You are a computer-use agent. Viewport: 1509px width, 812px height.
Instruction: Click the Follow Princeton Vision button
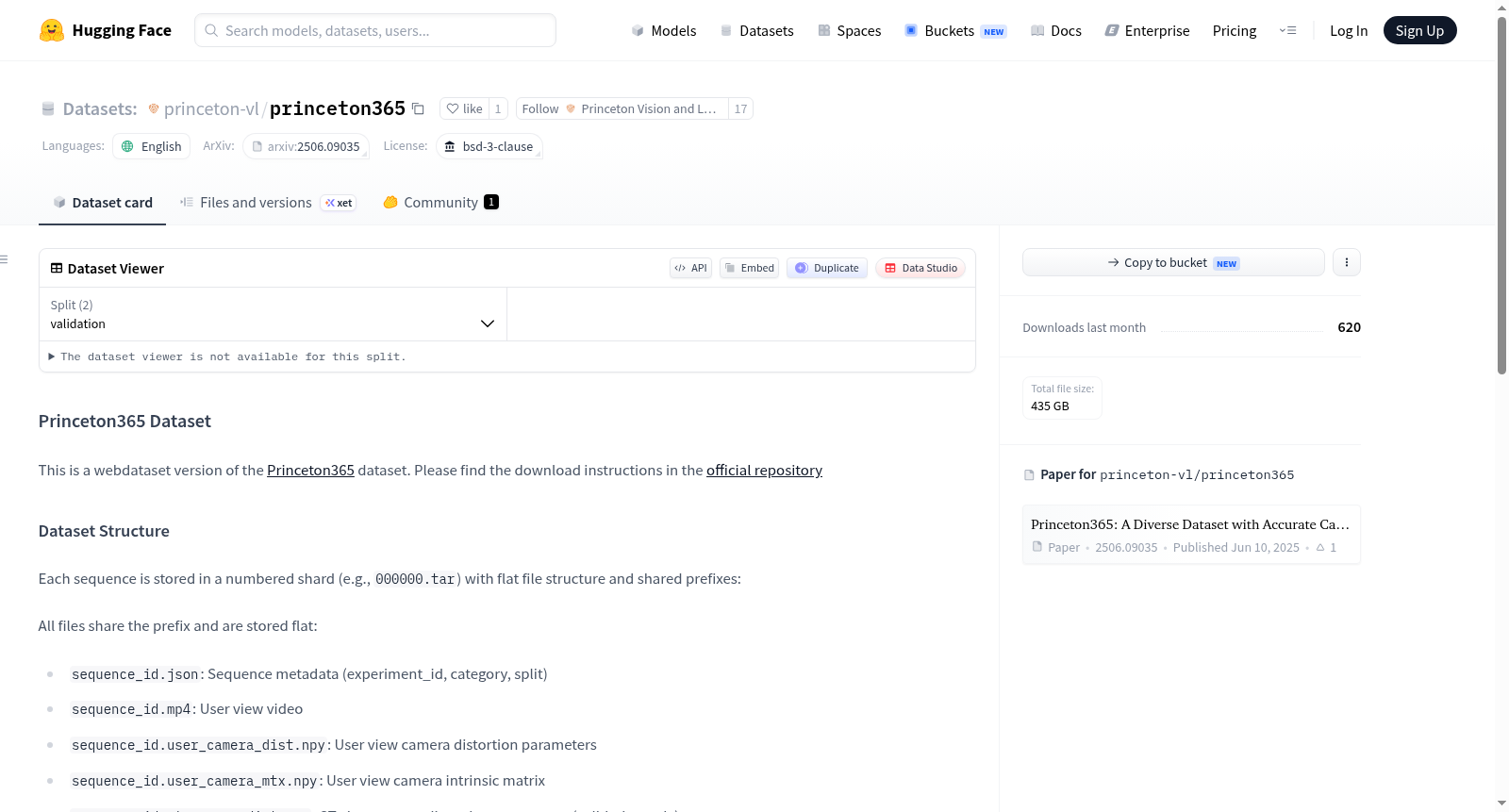pyautogui.click(x=622, y=108)
